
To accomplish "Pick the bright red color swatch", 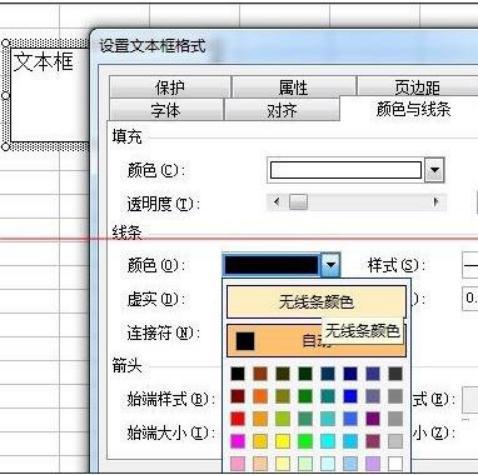I will click(x=238, y=419).
